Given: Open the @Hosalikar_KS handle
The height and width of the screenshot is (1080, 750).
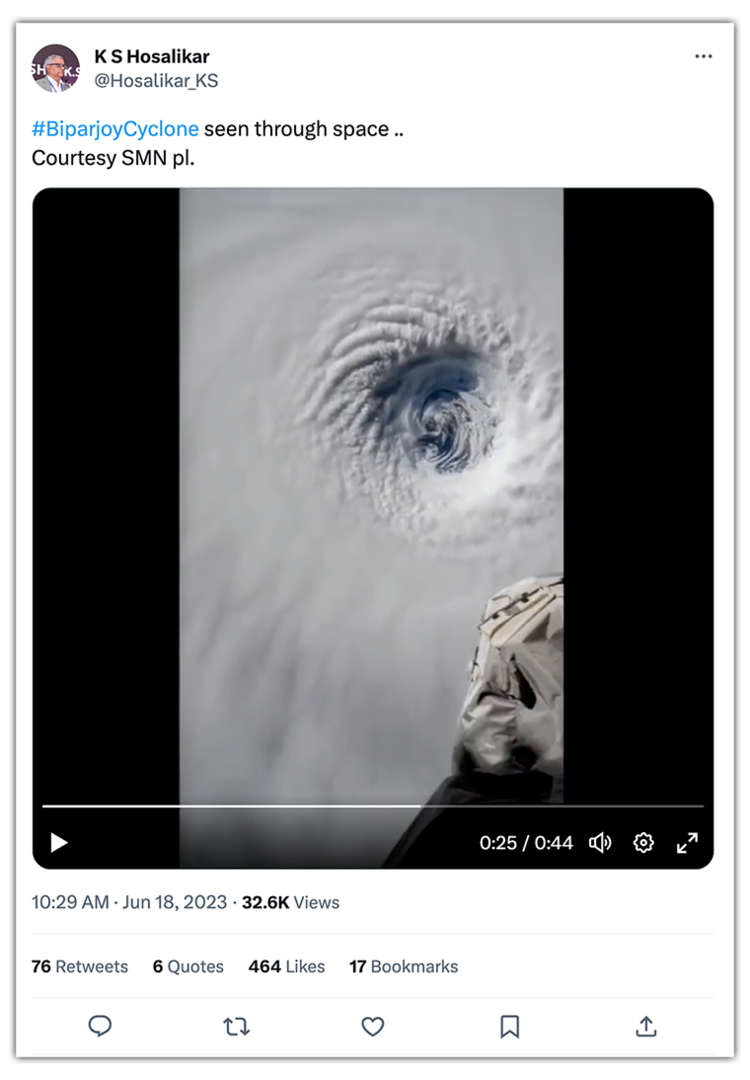Looking at the screenshot, I should click(x=156, y=81).
